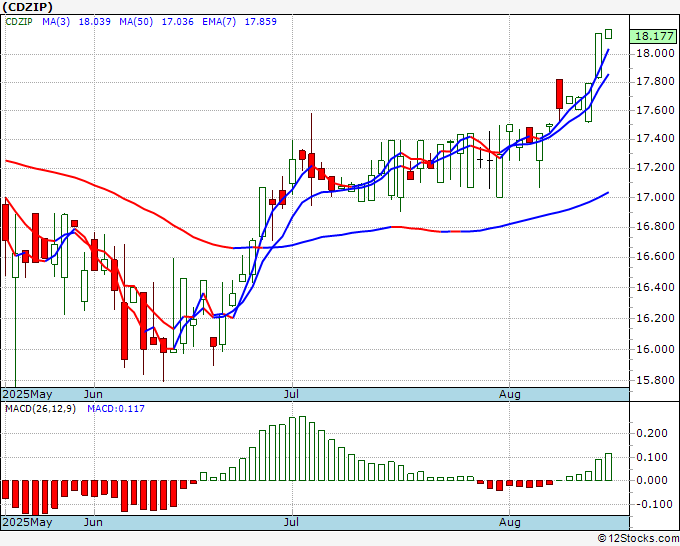Click the 15.800 price axis label
Viewport: 680px width, 546px height.
(655, 380)
